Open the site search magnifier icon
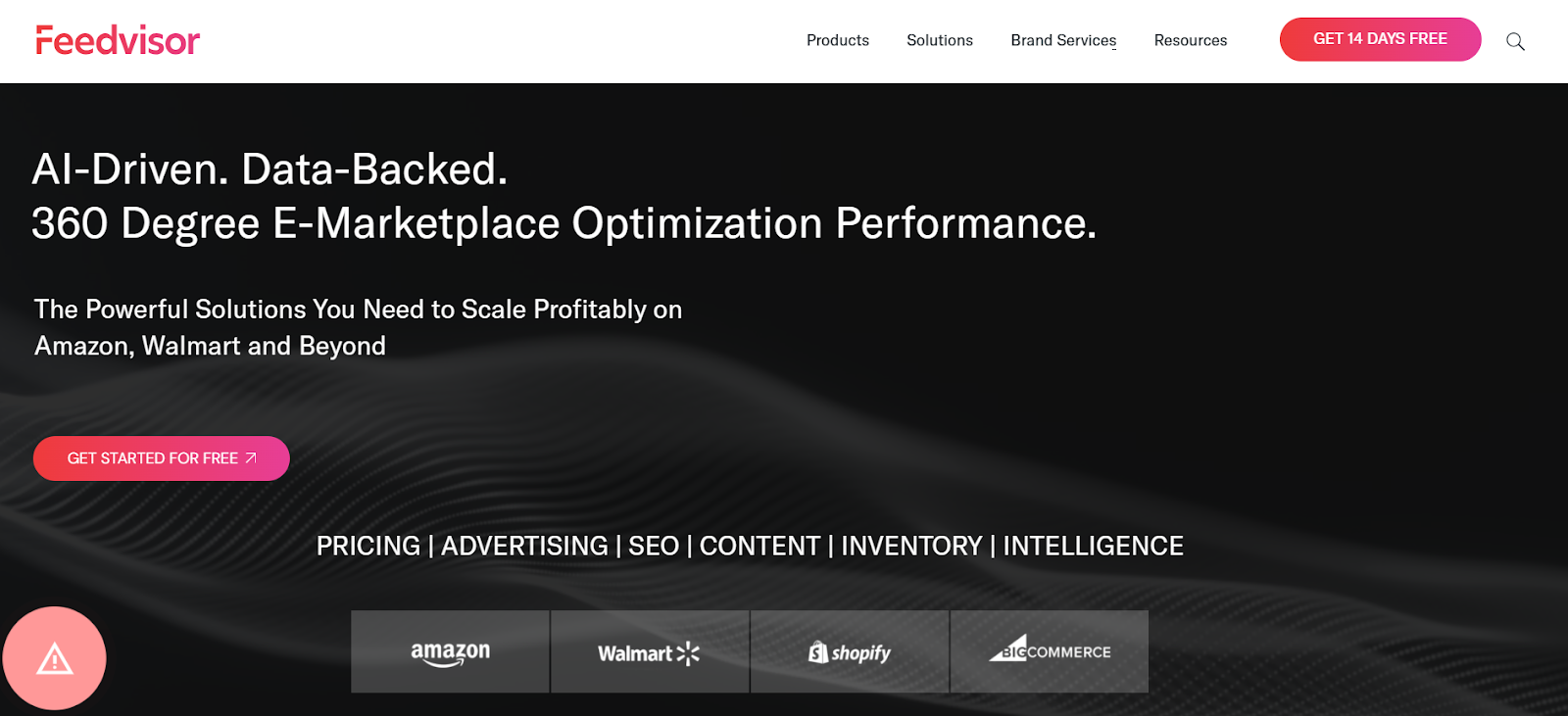The height and width of the screenshot is (716, 1568). coord(1515,41)
